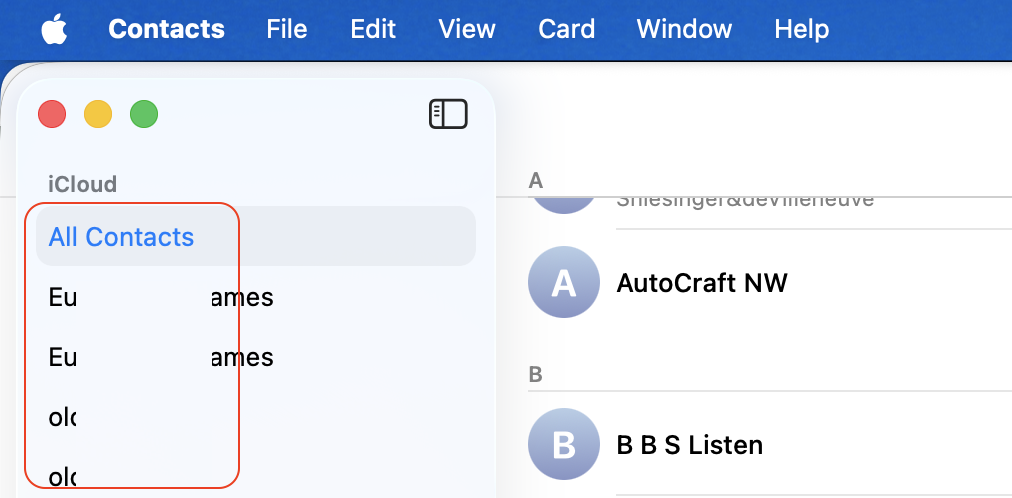Open the Card menu
This screenshot has height=498, width=1012.
point(566,29)
